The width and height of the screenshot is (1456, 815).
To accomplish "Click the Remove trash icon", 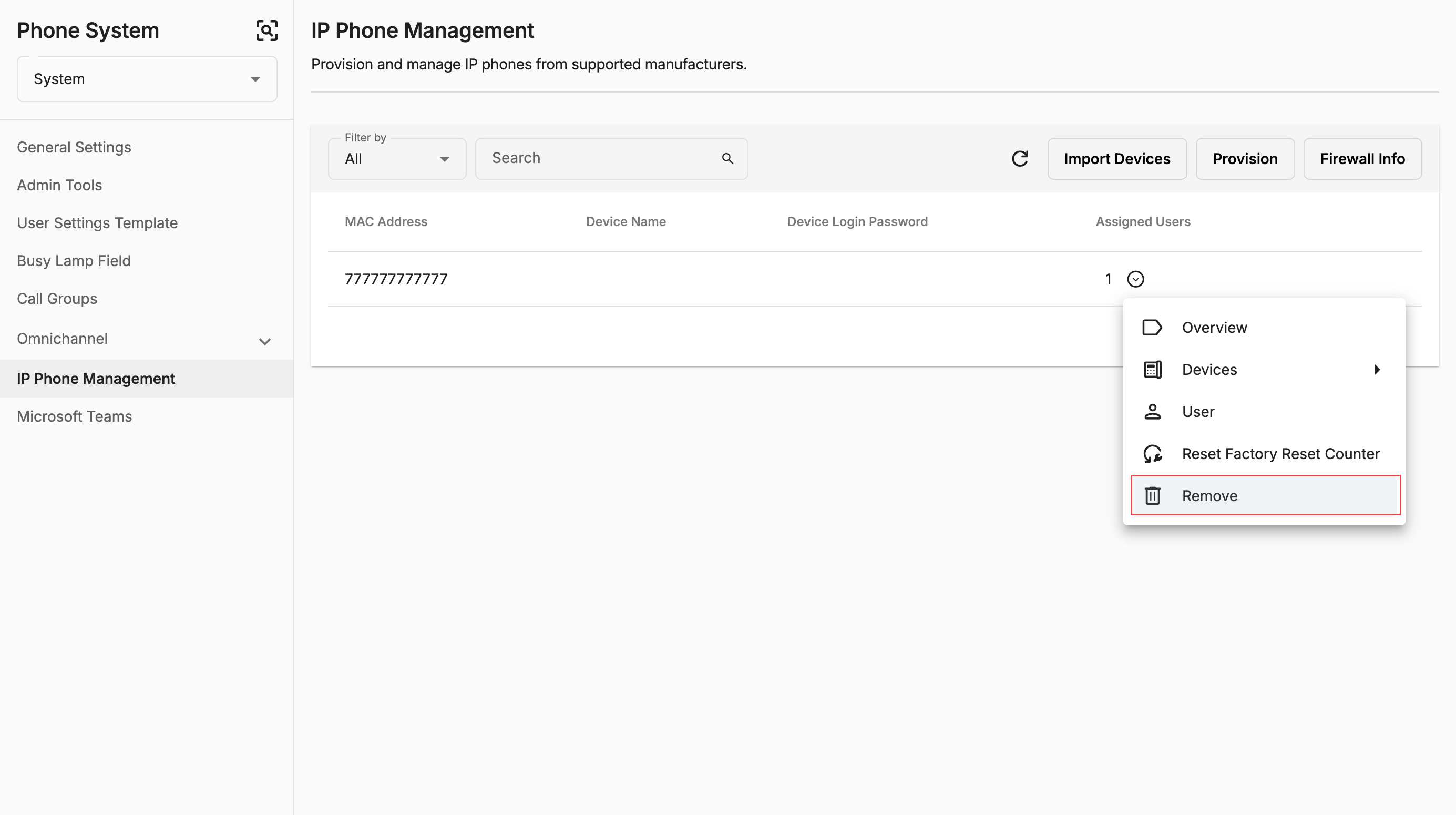I will [1152, 496].
